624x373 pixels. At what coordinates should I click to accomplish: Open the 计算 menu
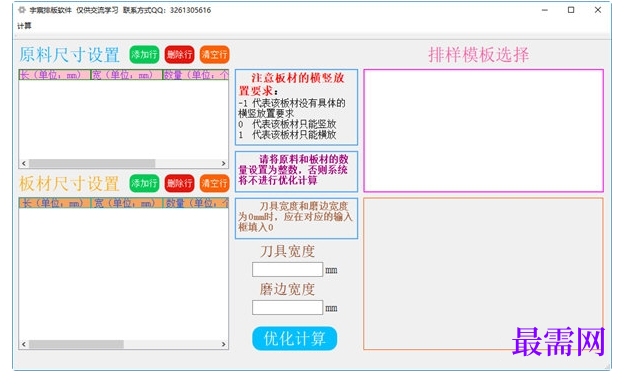tap(24, 26)
